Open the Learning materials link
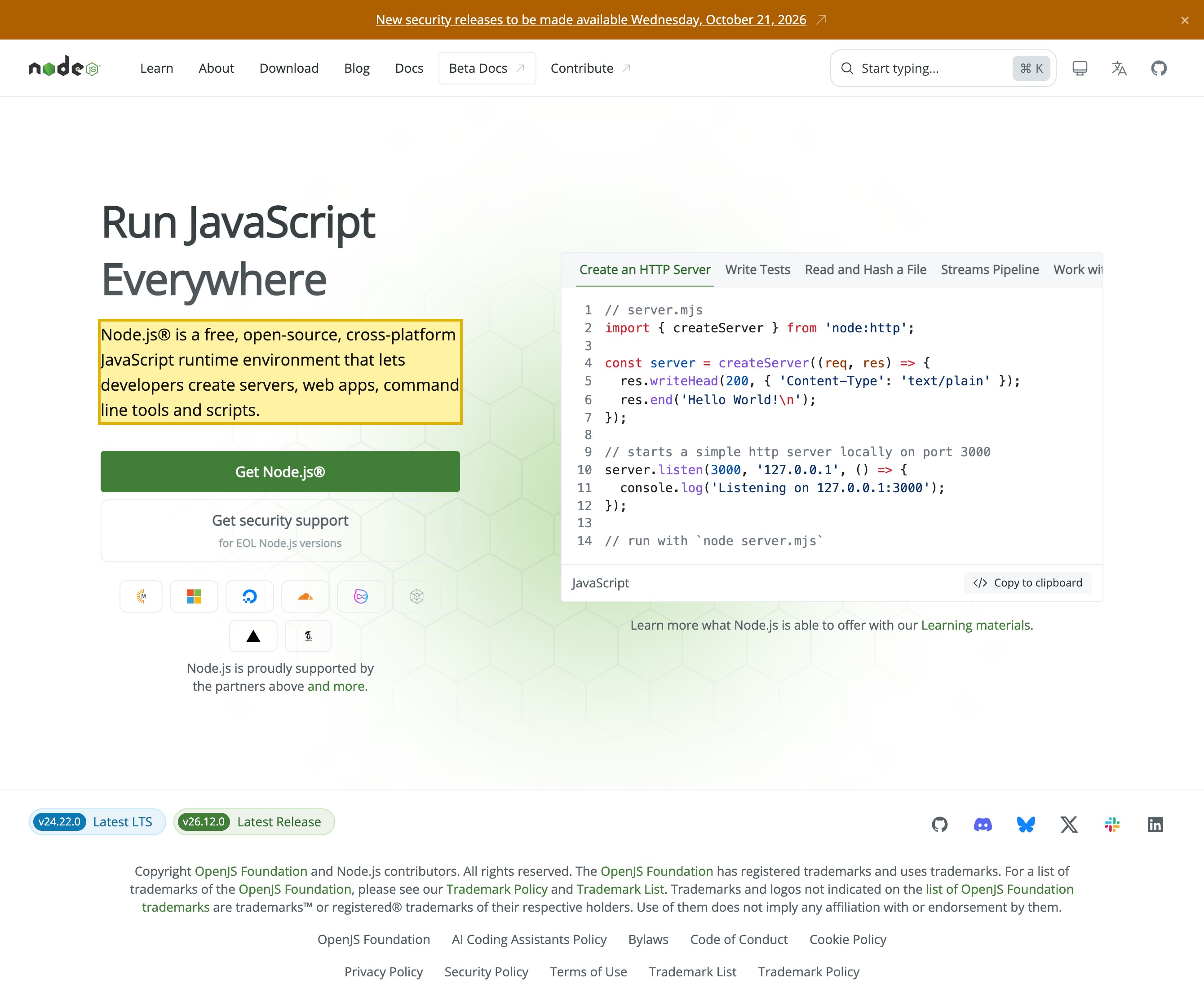 pos(976,625)
